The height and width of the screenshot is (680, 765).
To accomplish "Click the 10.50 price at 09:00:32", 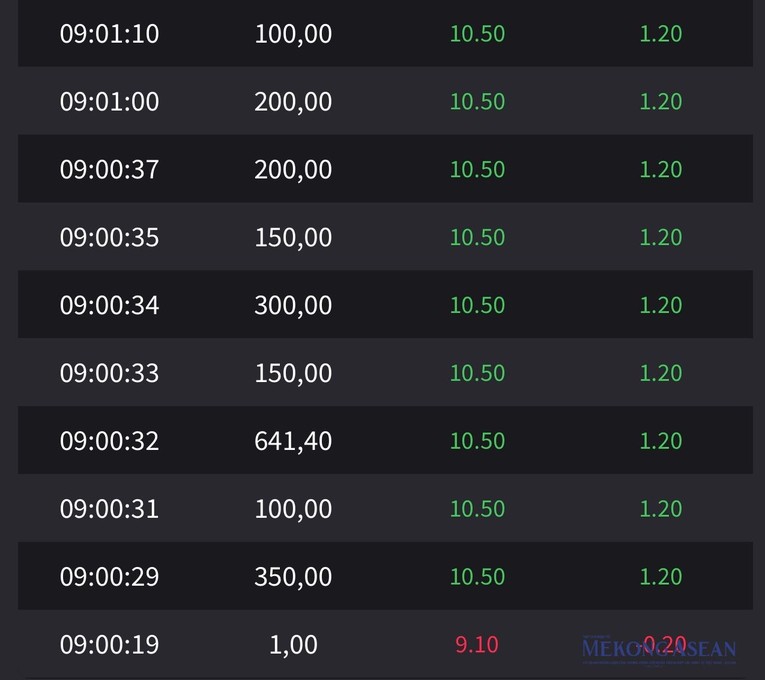I will point(477,441).
